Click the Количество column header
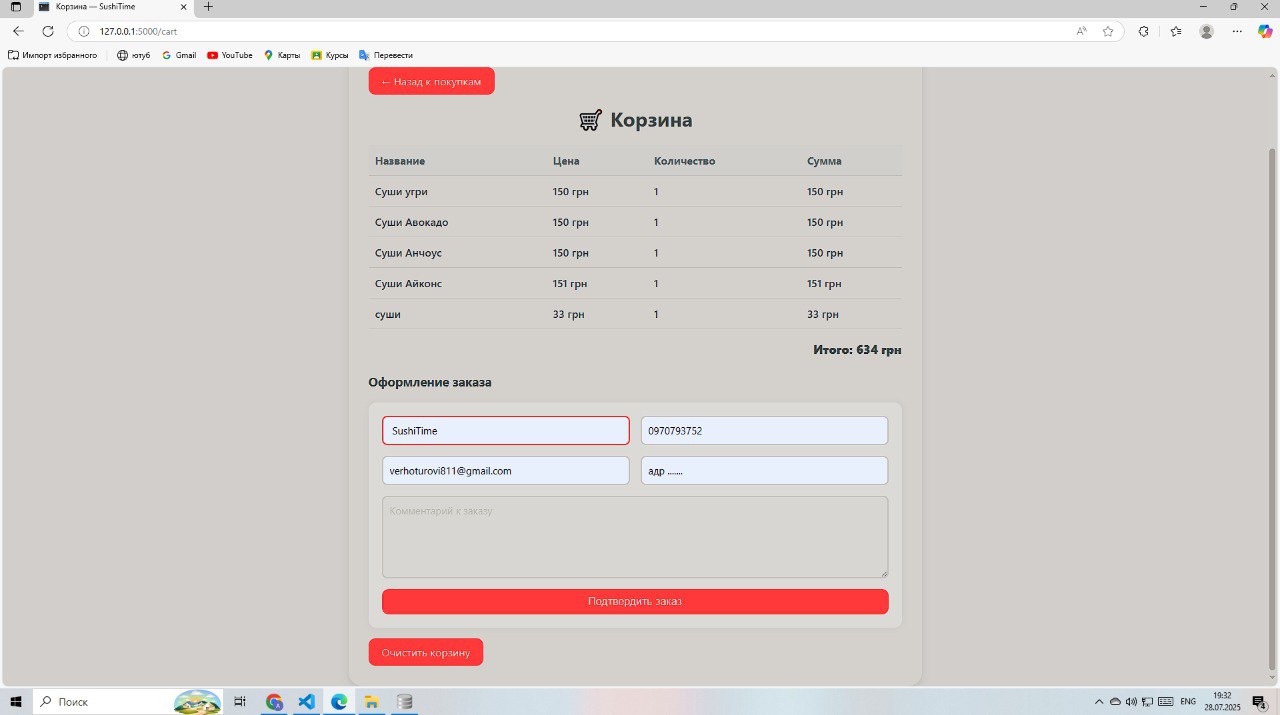Viewport: 1280px width, 715px height. coord(684,161)
